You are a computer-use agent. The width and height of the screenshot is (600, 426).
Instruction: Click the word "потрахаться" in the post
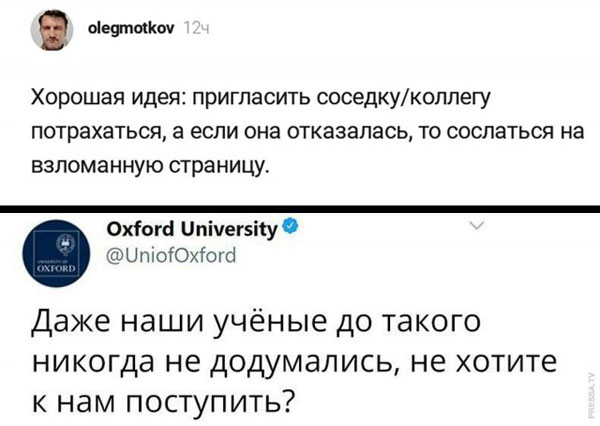[91, 130]
